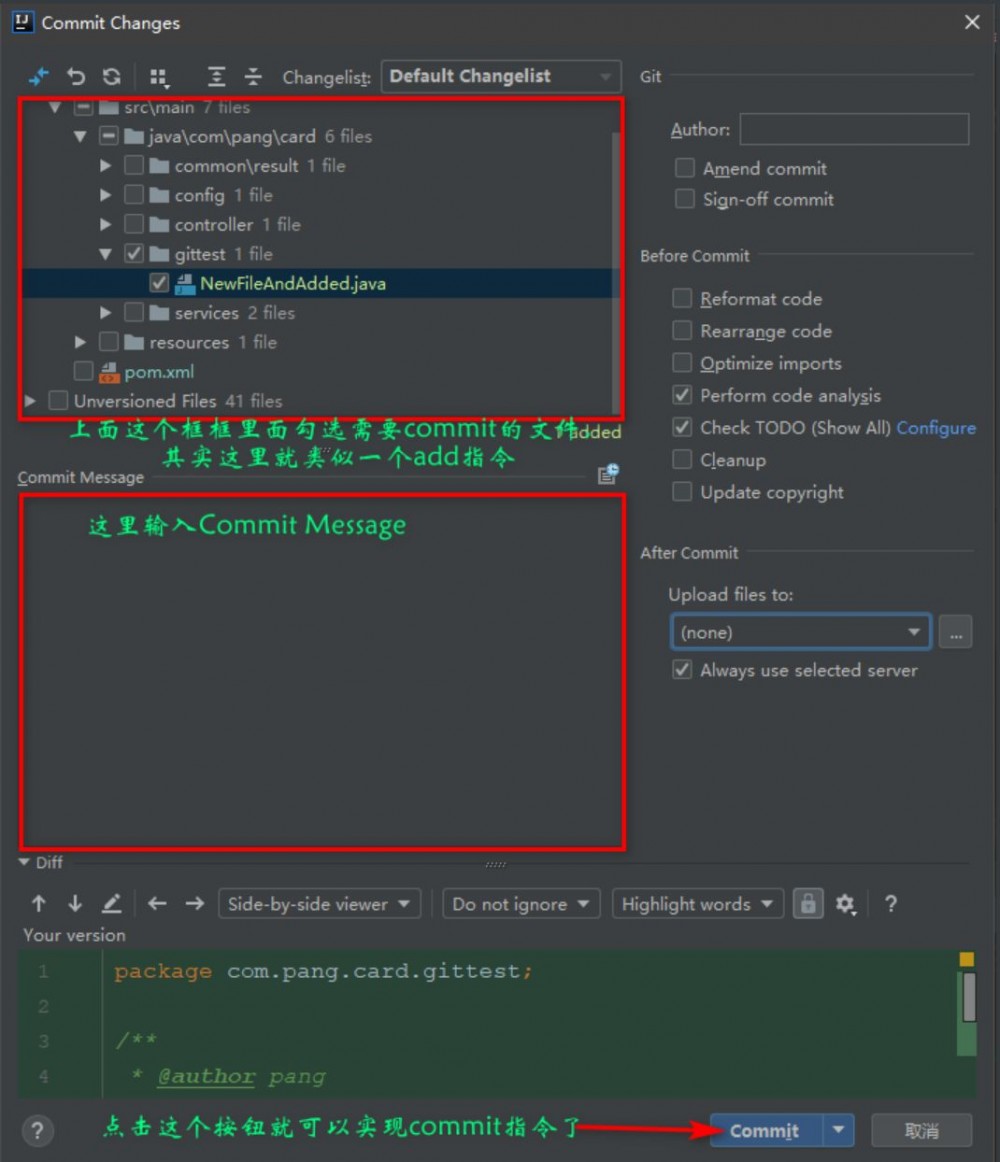Click the Show Diff toolbar icon
This screenshot has width=1000, height=1162.
pos(38,76)
